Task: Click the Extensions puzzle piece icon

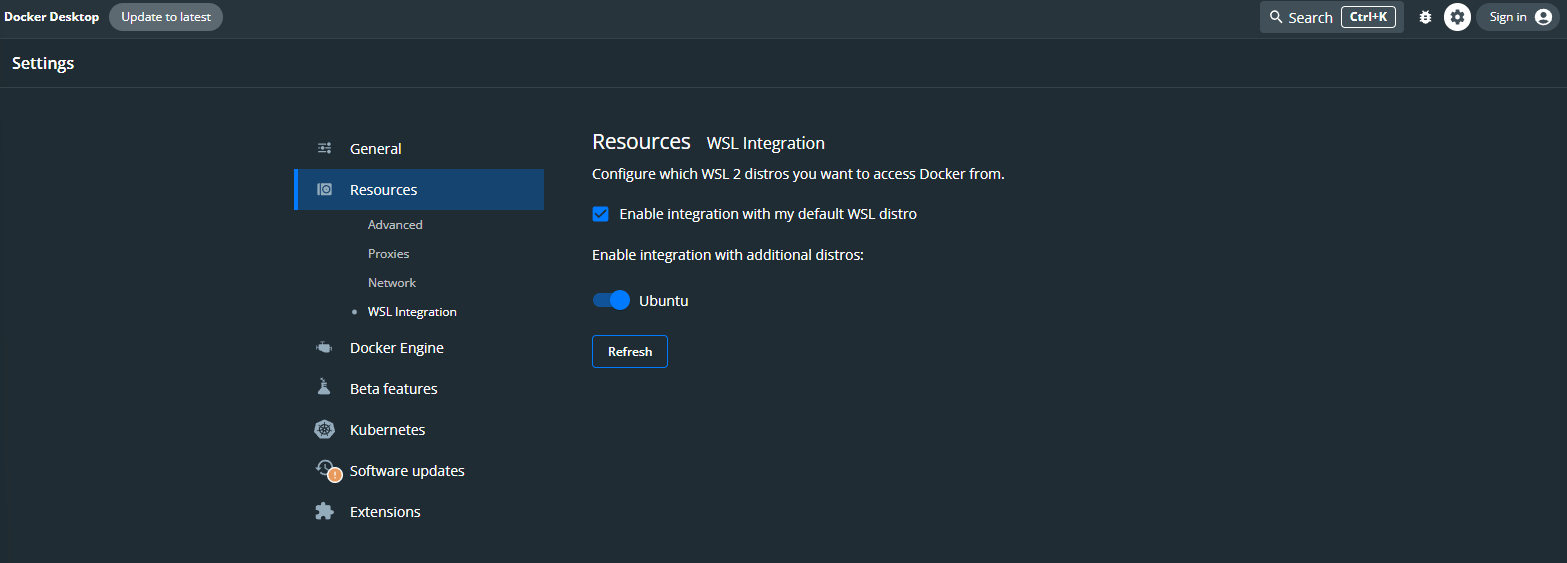Action: point(324,511)
